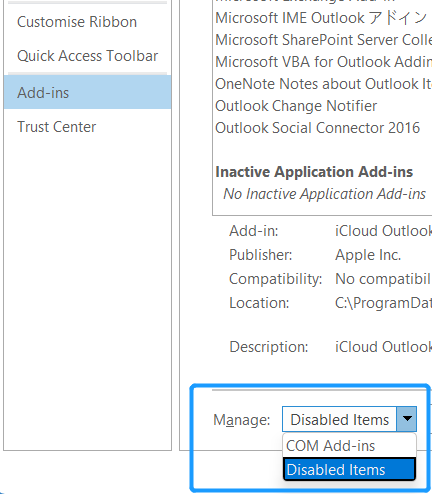Open the Trust Center category

[88, 127]
